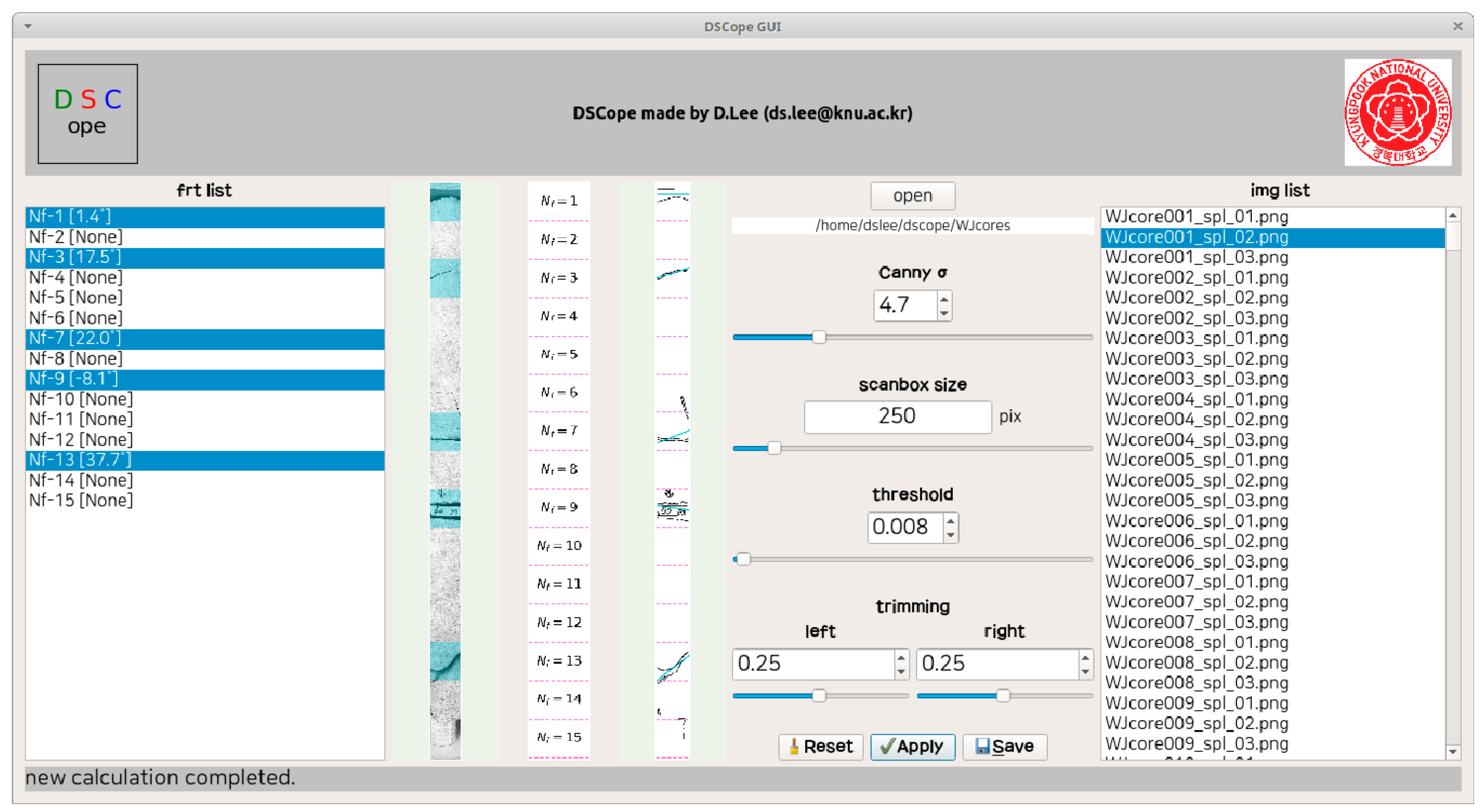Click the Reset button with broom icon
1483x812 pixels.
[x=820, y=746]
